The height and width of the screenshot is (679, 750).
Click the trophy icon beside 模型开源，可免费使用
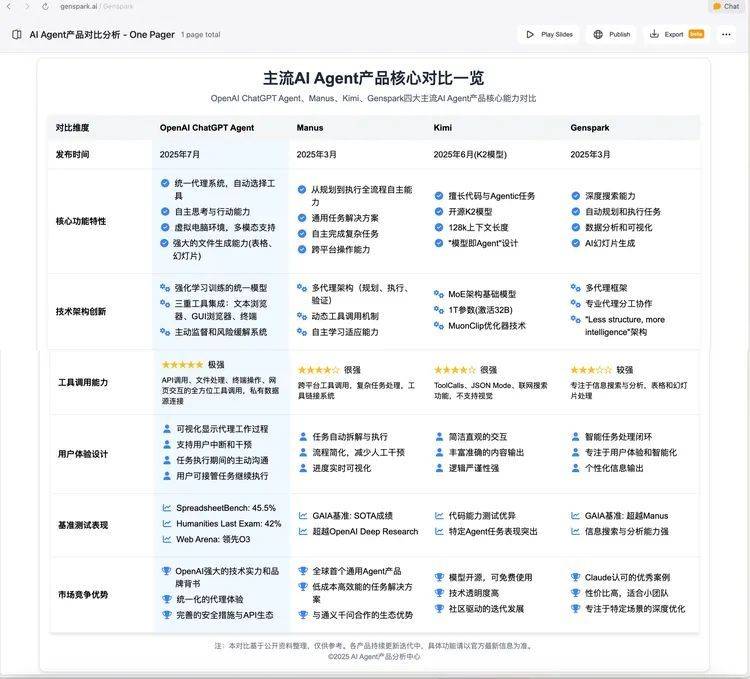click(439, 577)
